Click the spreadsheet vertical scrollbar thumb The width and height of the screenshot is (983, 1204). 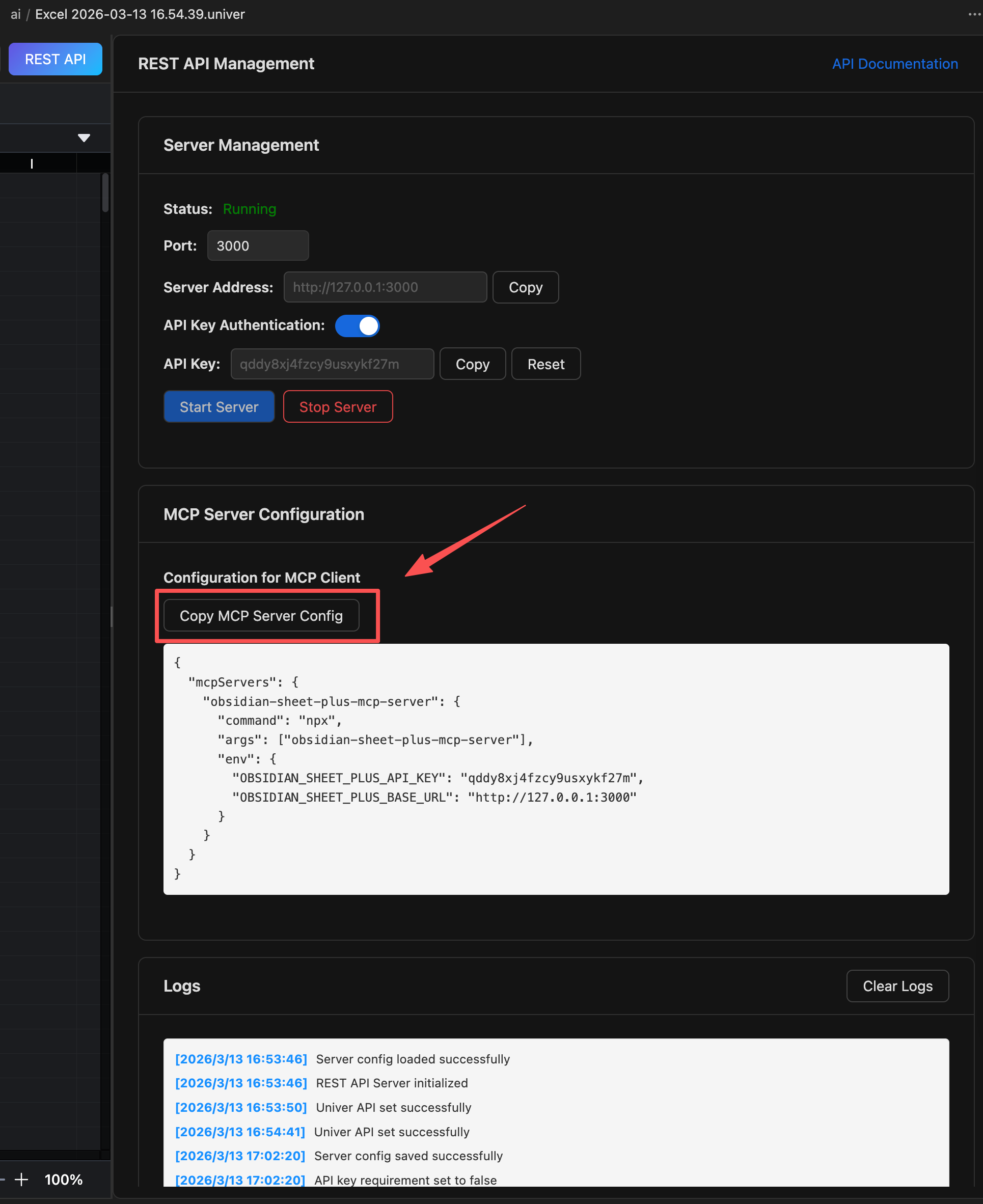click(x=105, y=194)
